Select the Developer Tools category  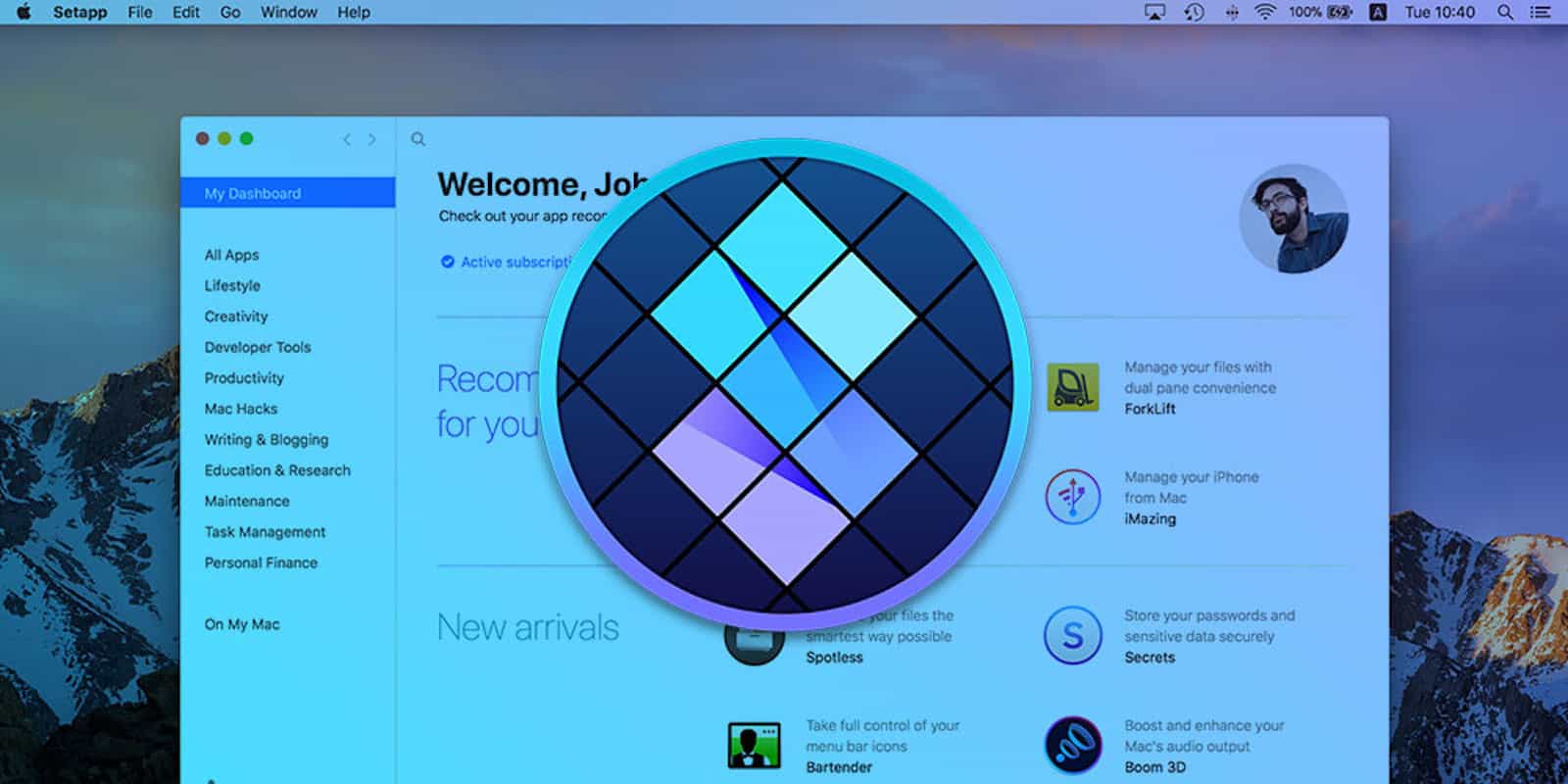coord(258,347)
